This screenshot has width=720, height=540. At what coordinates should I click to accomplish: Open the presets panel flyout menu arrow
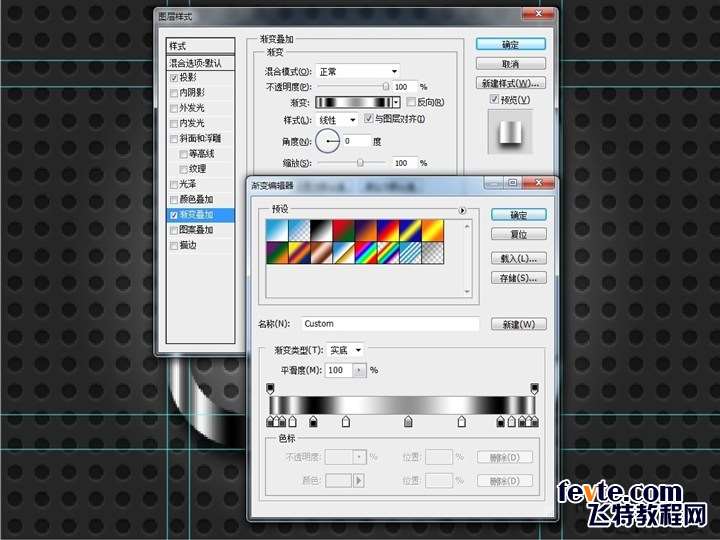tap(462, 211)
